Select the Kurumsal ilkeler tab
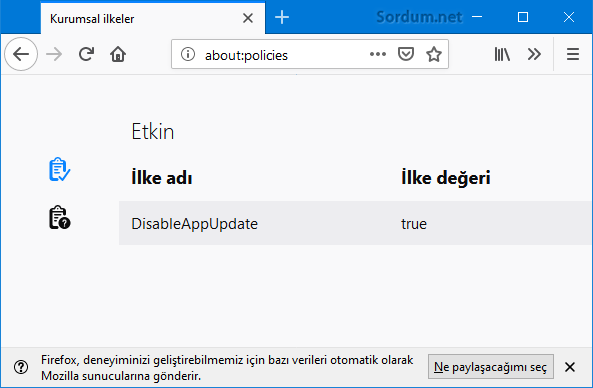593x388 pixels. pos(153,18)
